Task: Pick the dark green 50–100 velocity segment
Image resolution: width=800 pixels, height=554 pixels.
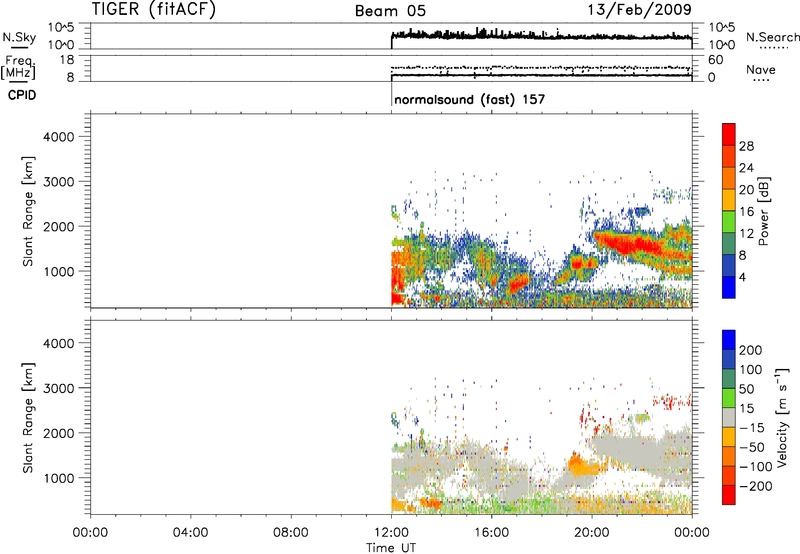Action: click(729, 379)
